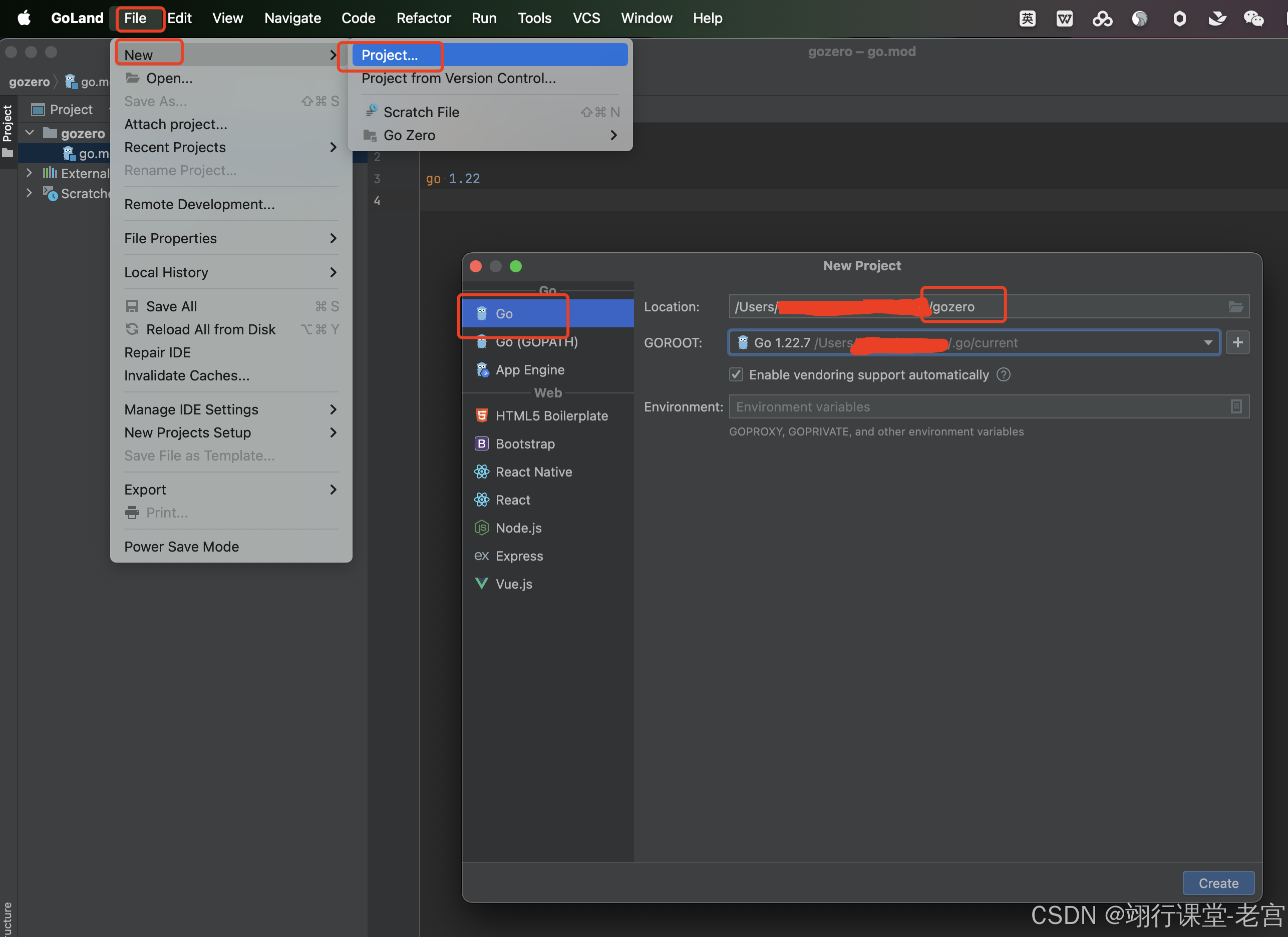Image resolution: width=1288 pixels, height=937 pixels.
Task: Open the Apple menu
Action: pyautogui.click(x=24, y=18)
